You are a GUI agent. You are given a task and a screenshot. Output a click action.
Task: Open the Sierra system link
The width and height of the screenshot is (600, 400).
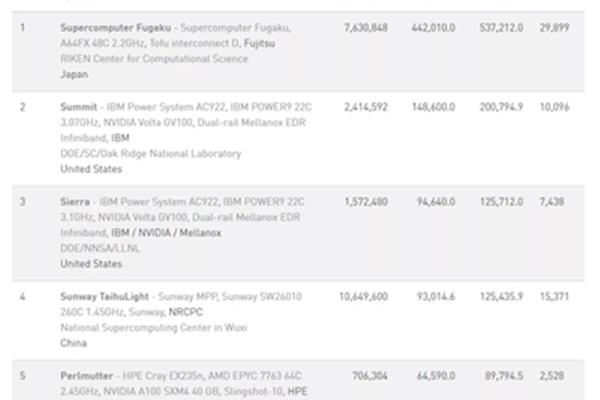click(76, 201)
